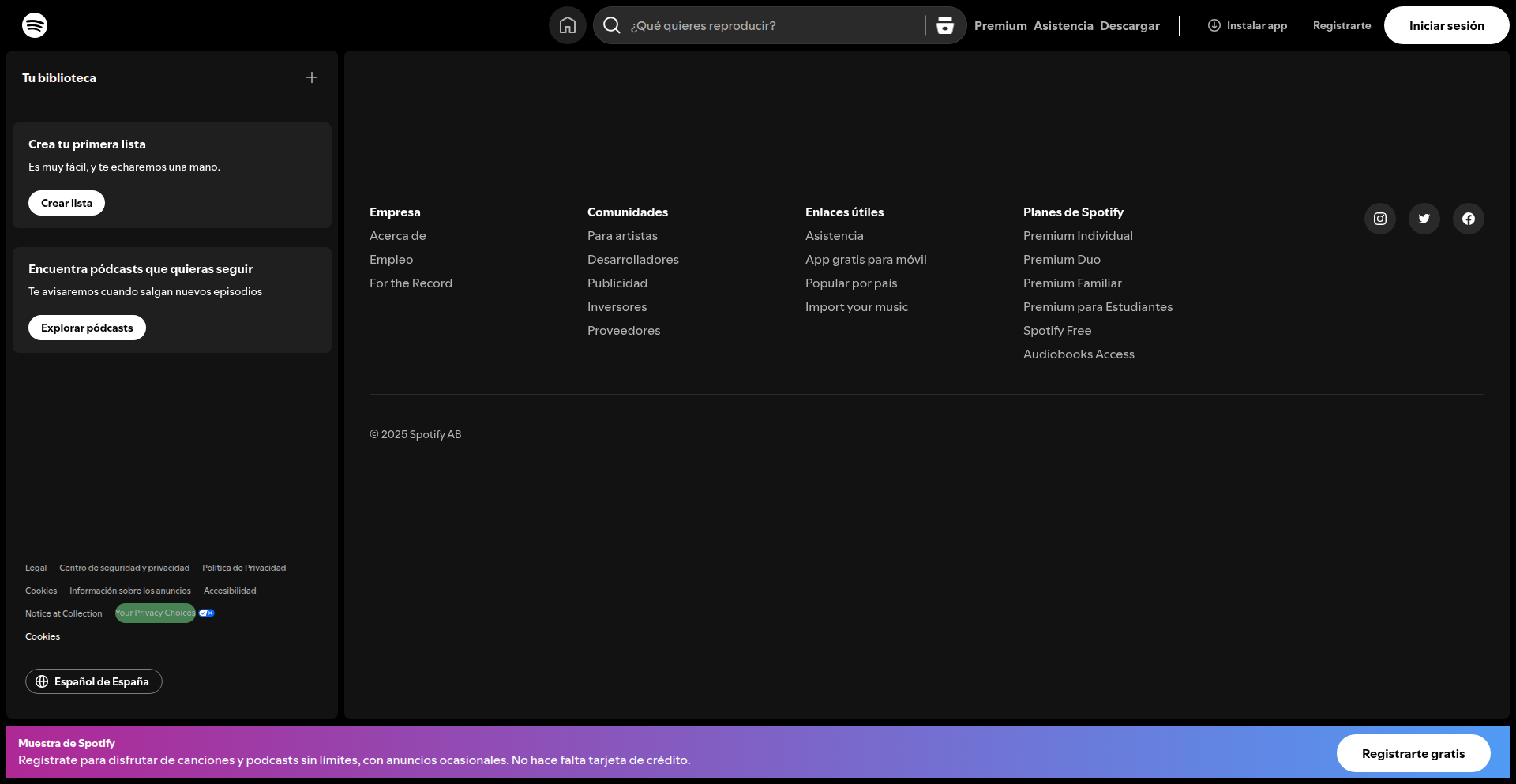
Task: Click the Spotify logo icon
Action: [35, 25]
